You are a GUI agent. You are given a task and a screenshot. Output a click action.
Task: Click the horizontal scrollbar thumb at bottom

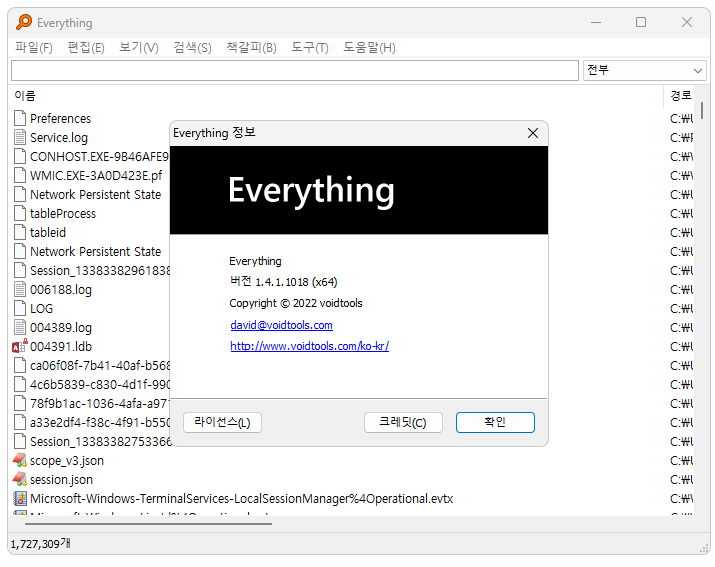[x=148, y=524]
